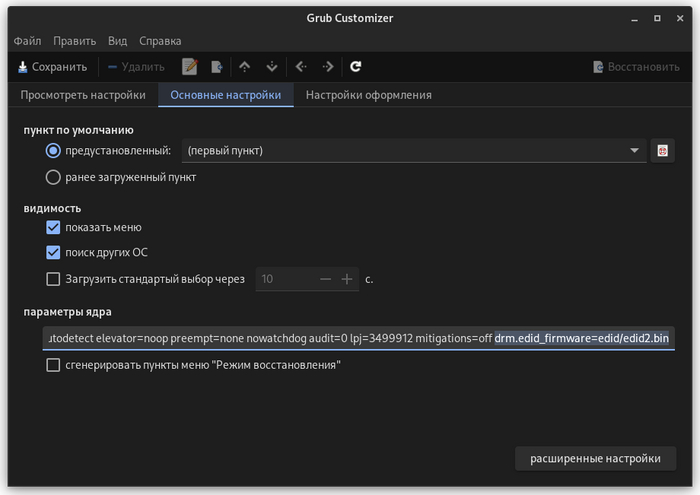700x495 pixels.
Task: Enable Загрузить стандартный выбор через checkbox
Action: pos(54,279)
